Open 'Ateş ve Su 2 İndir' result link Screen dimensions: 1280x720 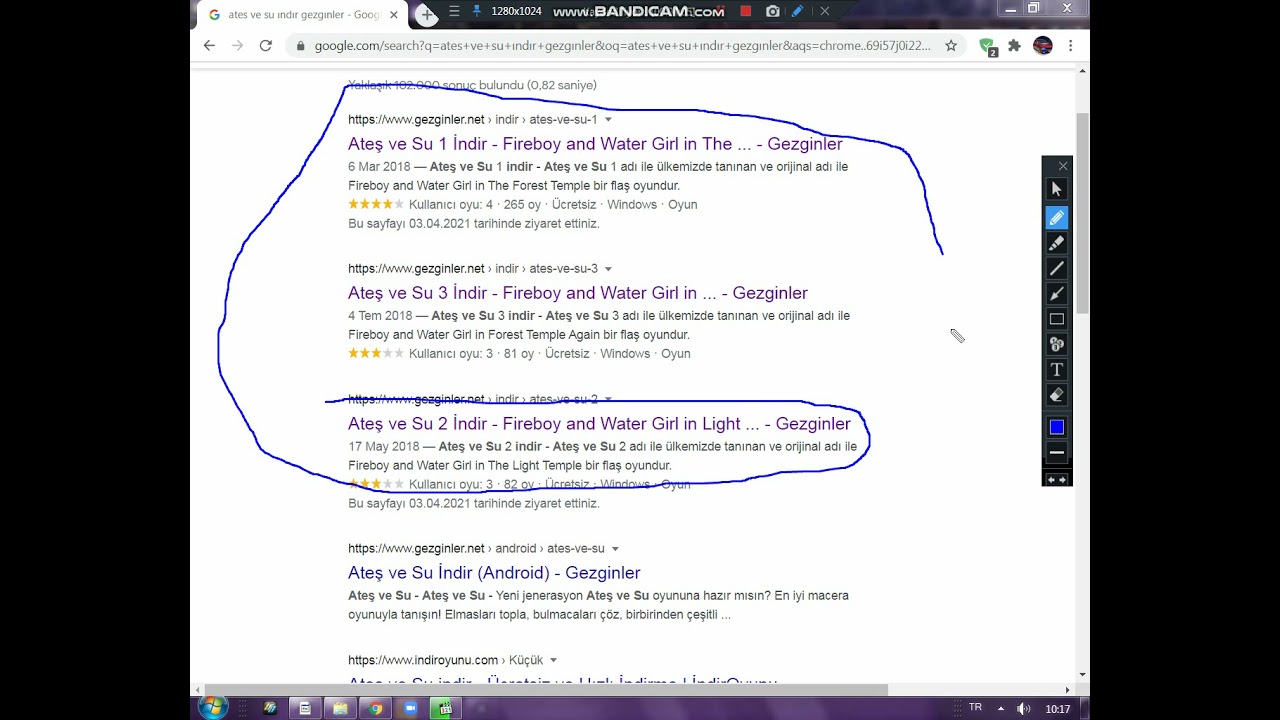click(x=599, y=424)
